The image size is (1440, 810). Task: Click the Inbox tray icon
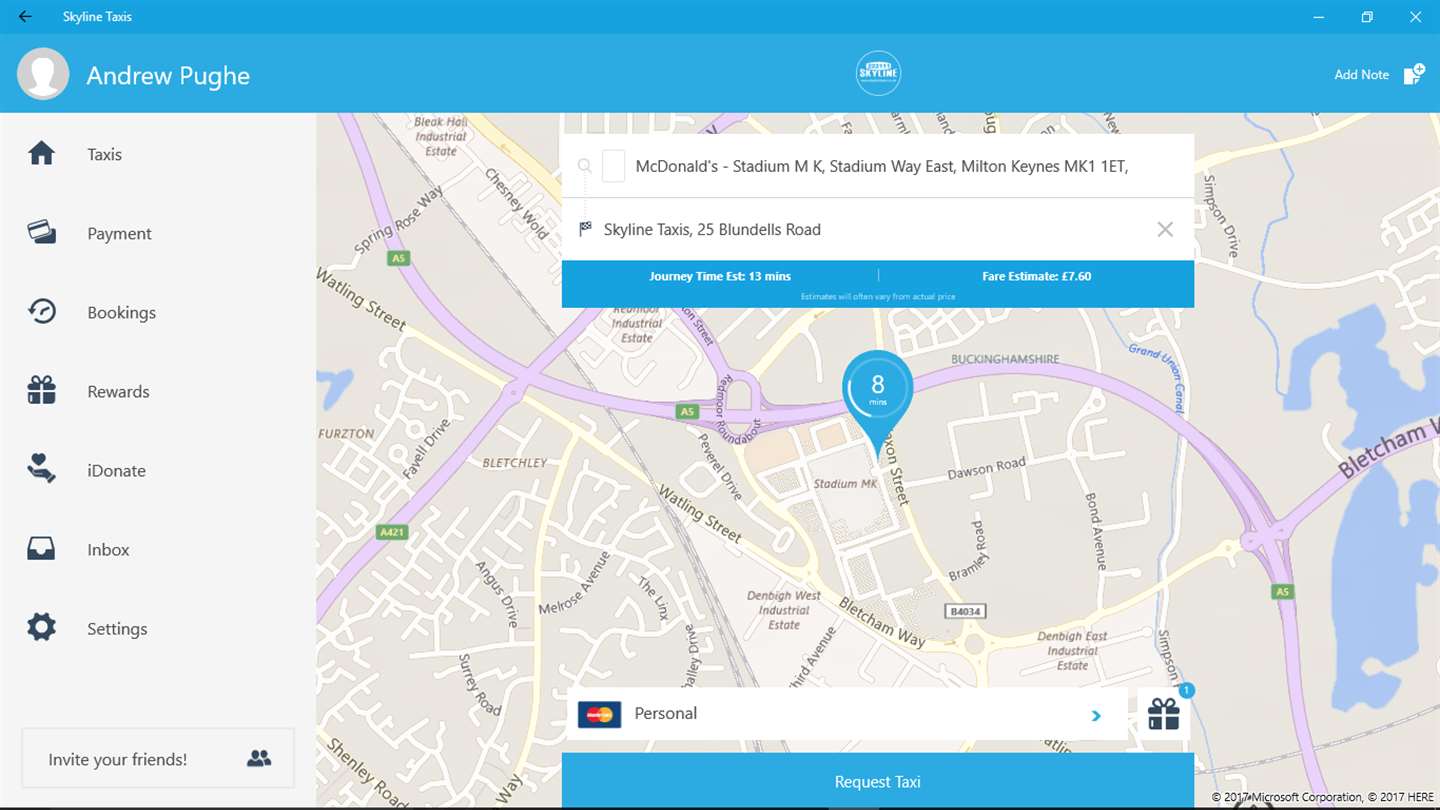[41, 548]
